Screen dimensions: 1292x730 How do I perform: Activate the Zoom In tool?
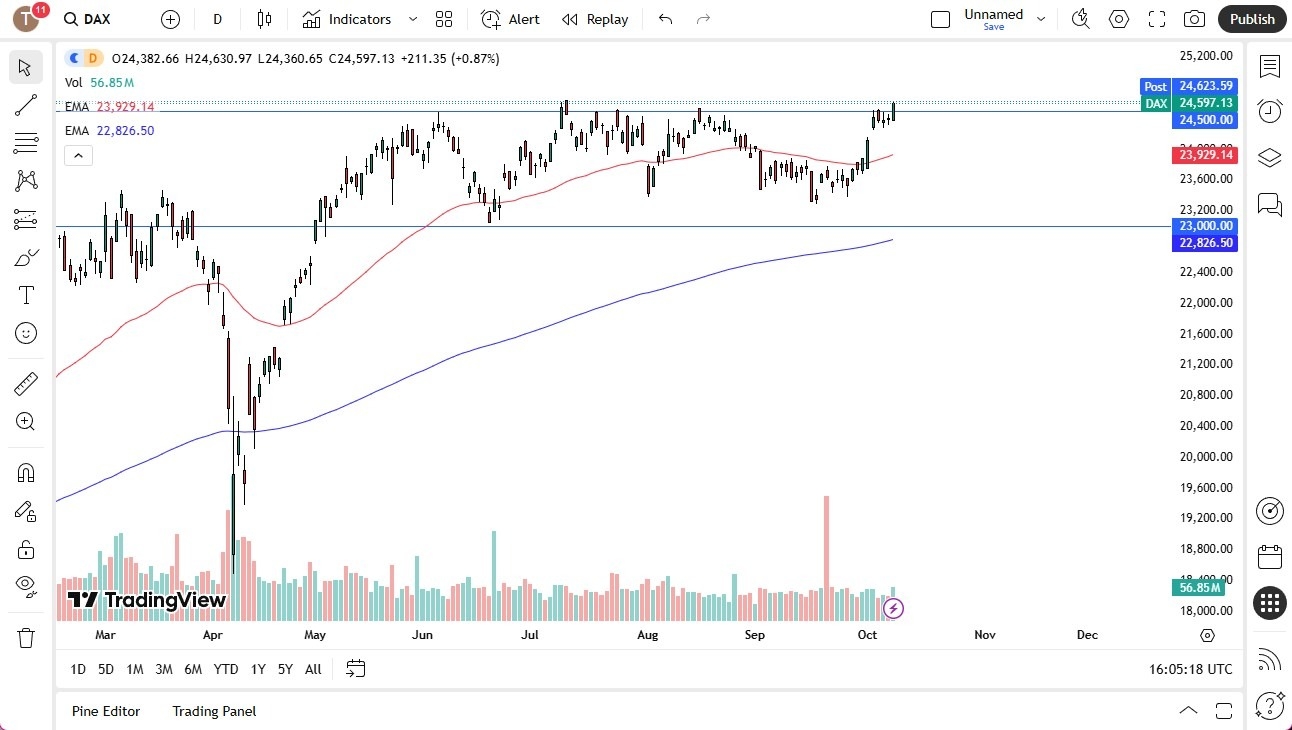[x=25, y=421]
